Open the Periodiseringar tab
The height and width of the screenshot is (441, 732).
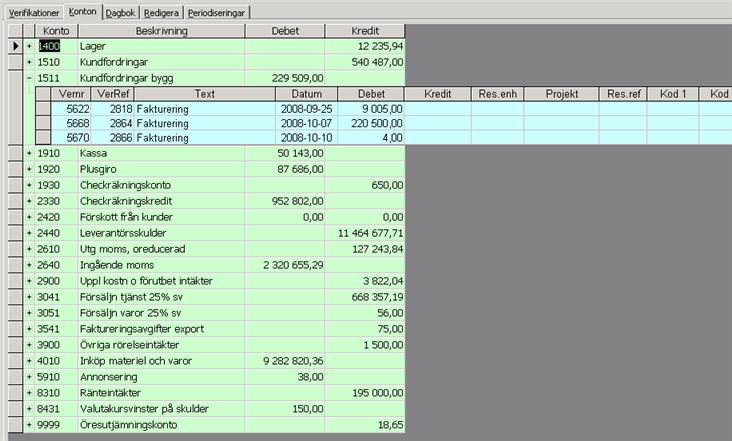pyautogui.click(x=216, y=13)
